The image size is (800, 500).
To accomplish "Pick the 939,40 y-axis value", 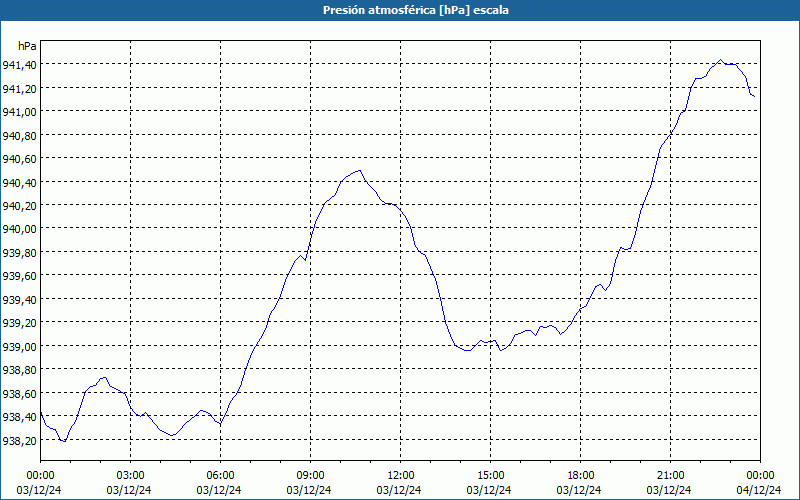I will coord(19,299).
